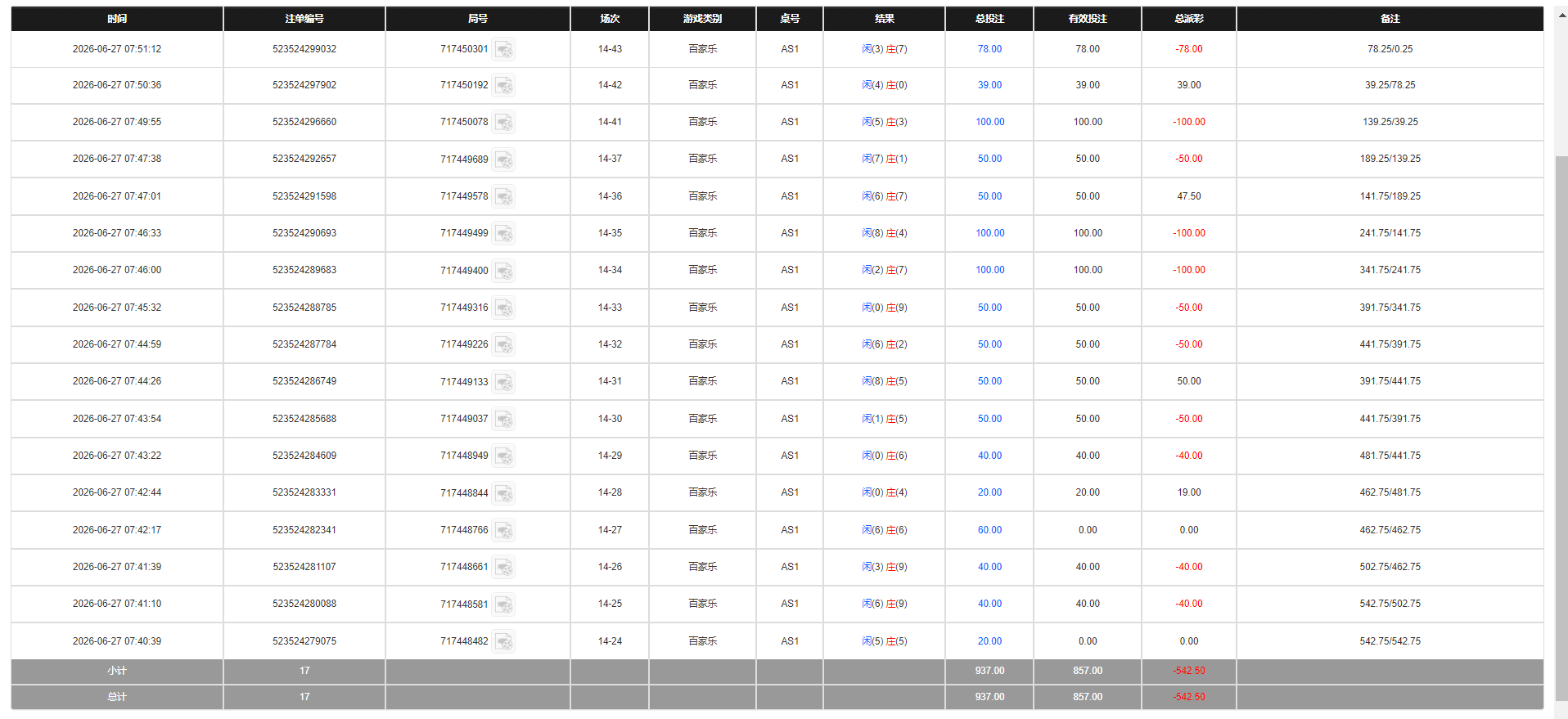Select order number 523524297902

pyautogui.click(x=304, y=85)
